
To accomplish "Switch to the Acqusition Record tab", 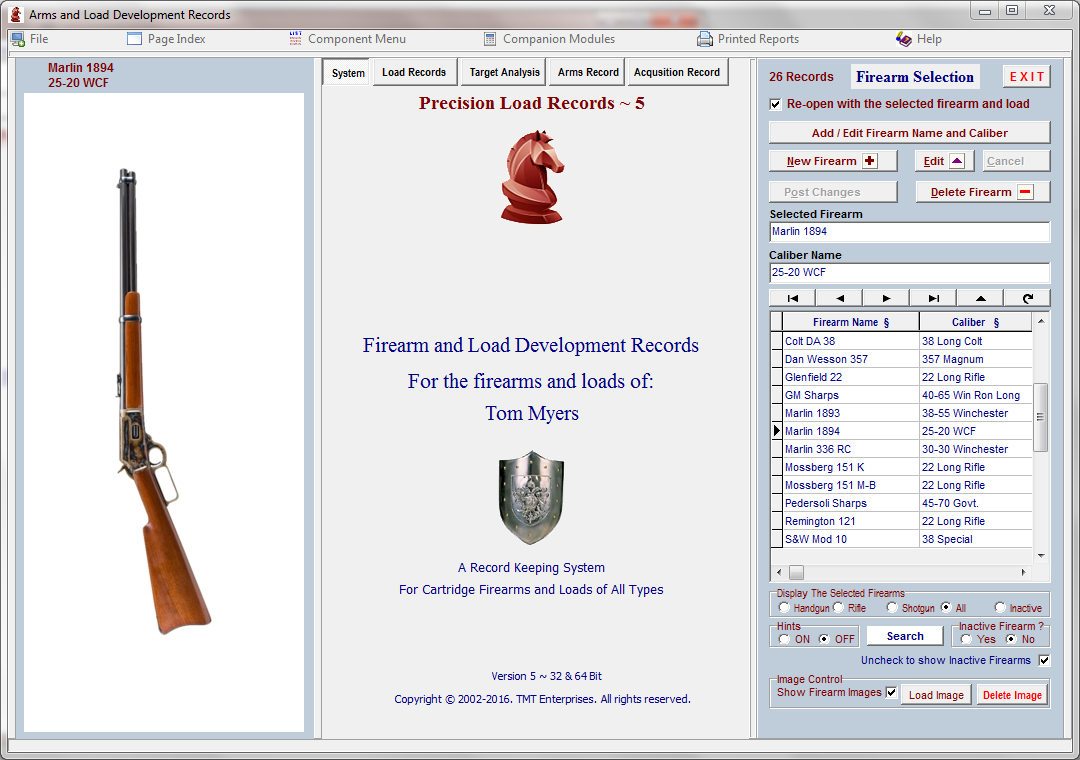I will 677,72.
